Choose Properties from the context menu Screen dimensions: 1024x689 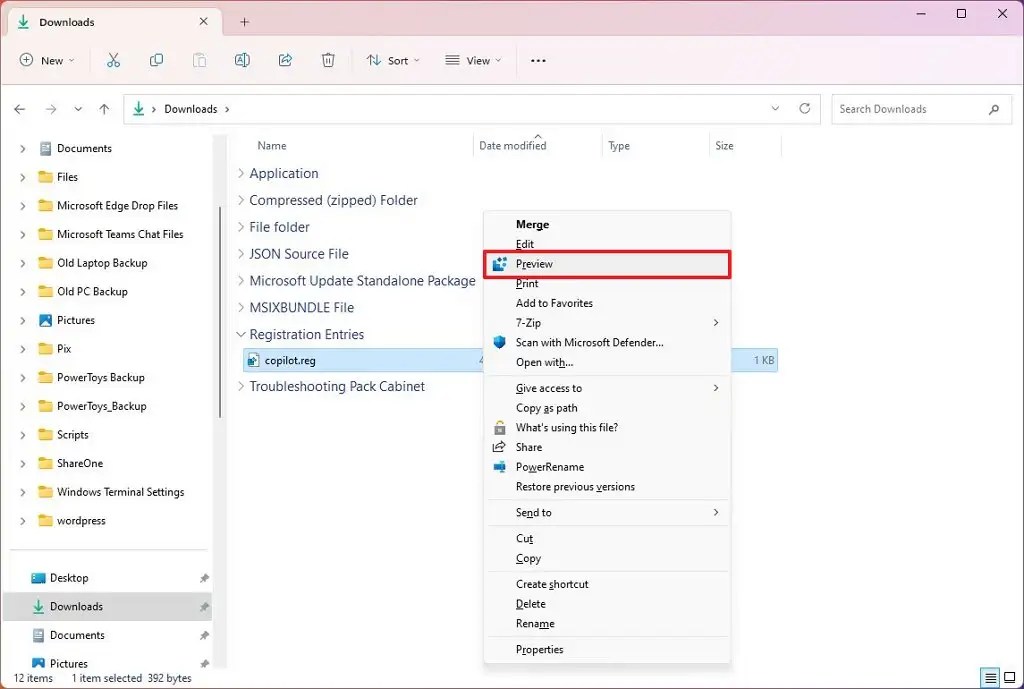[x=540, y=649]
